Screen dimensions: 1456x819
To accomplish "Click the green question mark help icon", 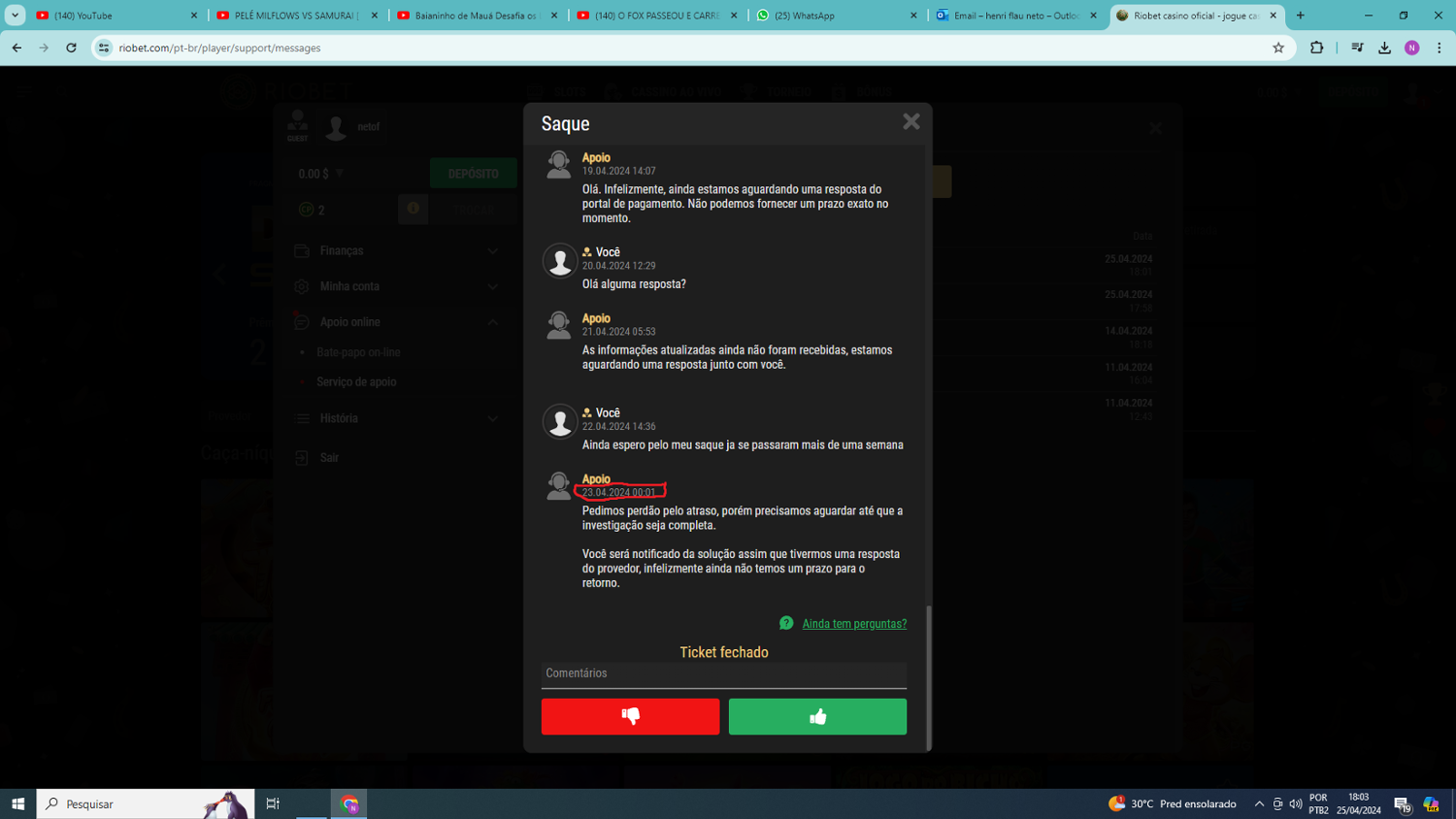I will pos(786,623).
